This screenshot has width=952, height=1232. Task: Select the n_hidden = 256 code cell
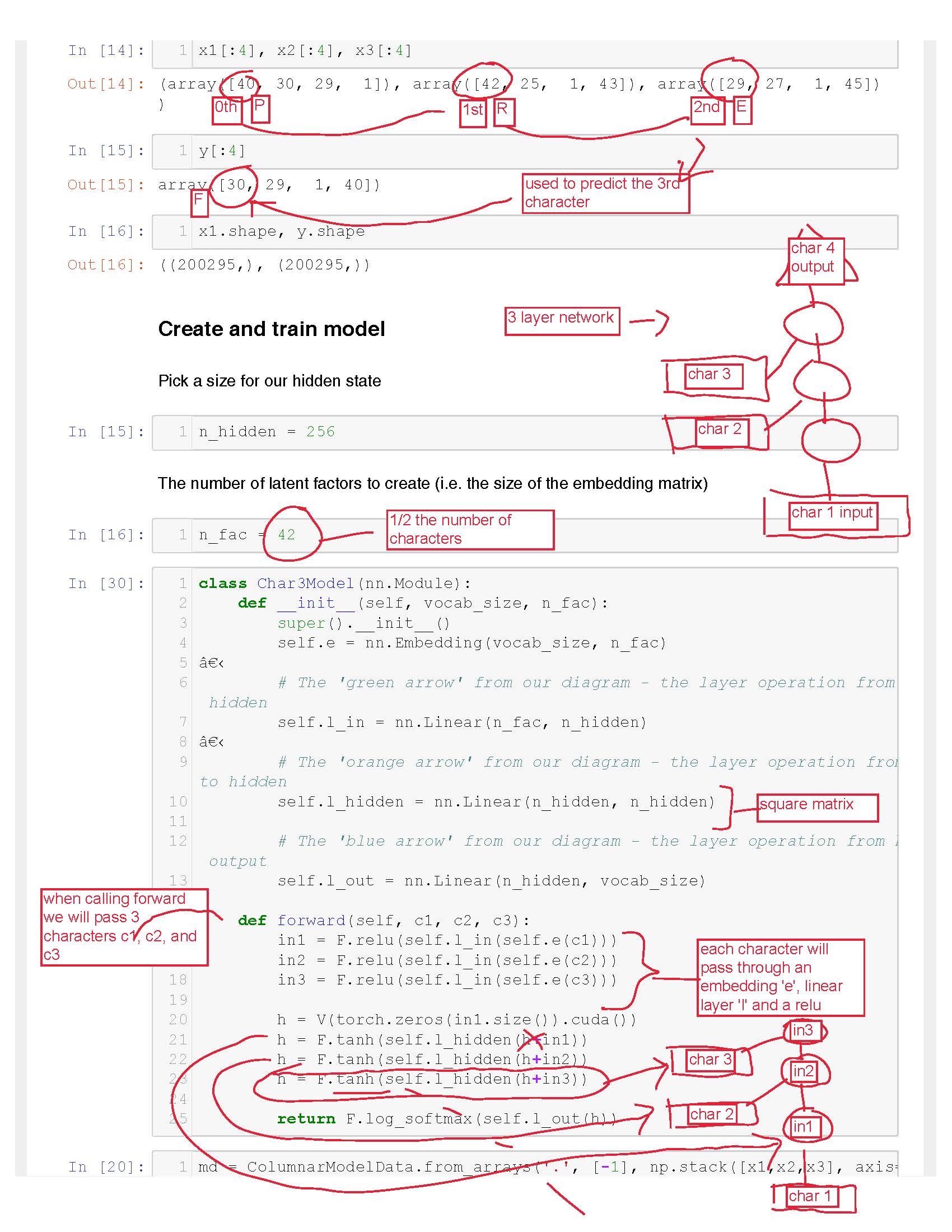(x=267, y=432)
